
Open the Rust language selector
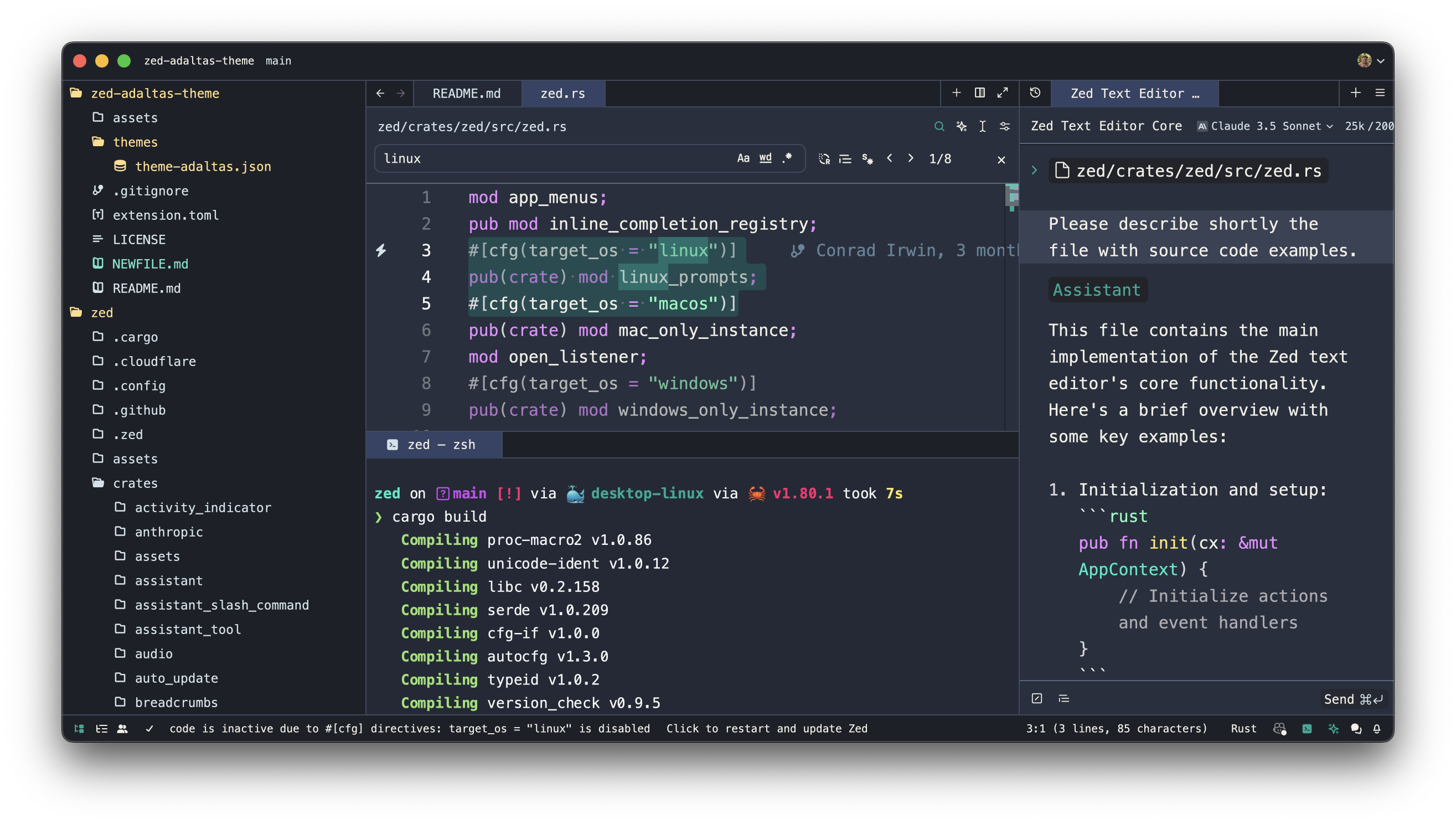coord(1243,728)
